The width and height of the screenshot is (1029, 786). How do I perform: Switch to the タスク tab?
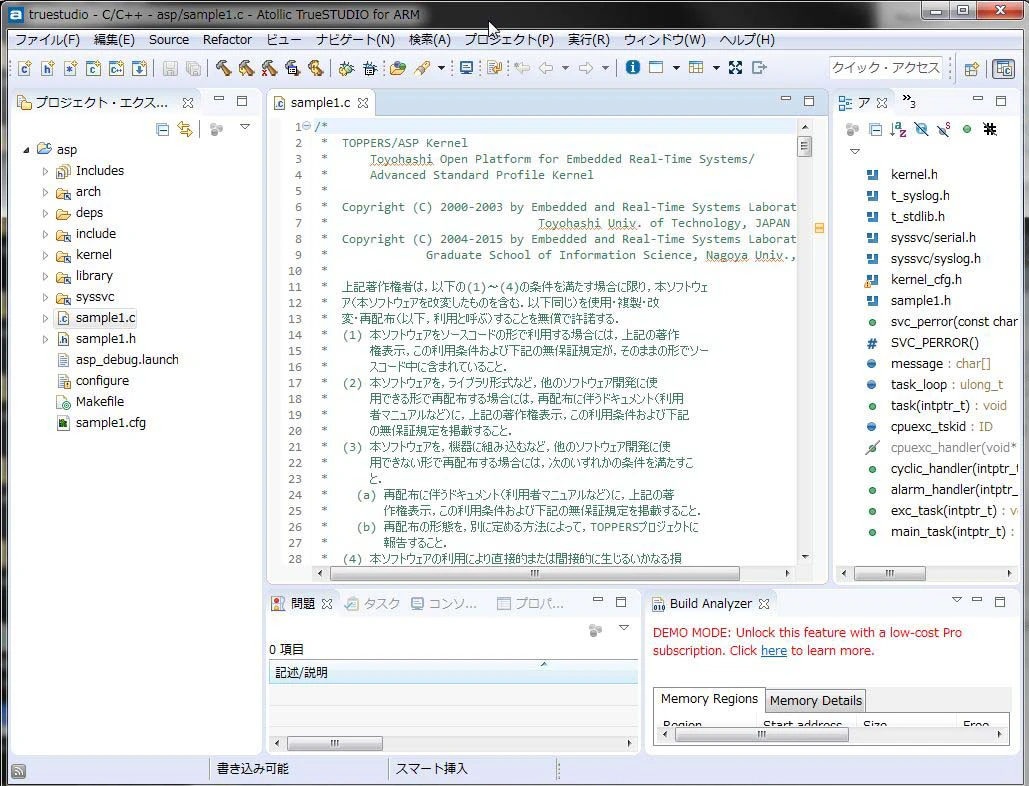click(x=374, y=604)
